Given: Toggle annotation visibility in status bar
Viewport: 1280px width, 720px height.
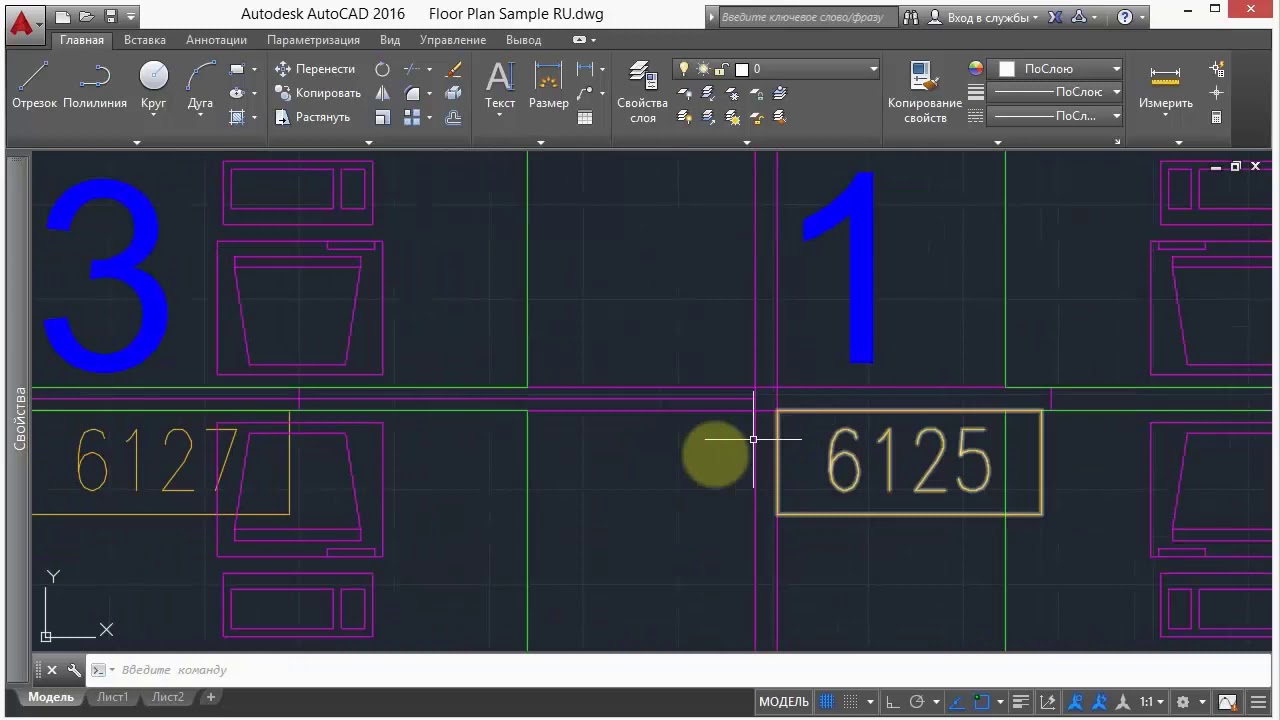Looking at the screenshot, I should (x=1075, y=702).
